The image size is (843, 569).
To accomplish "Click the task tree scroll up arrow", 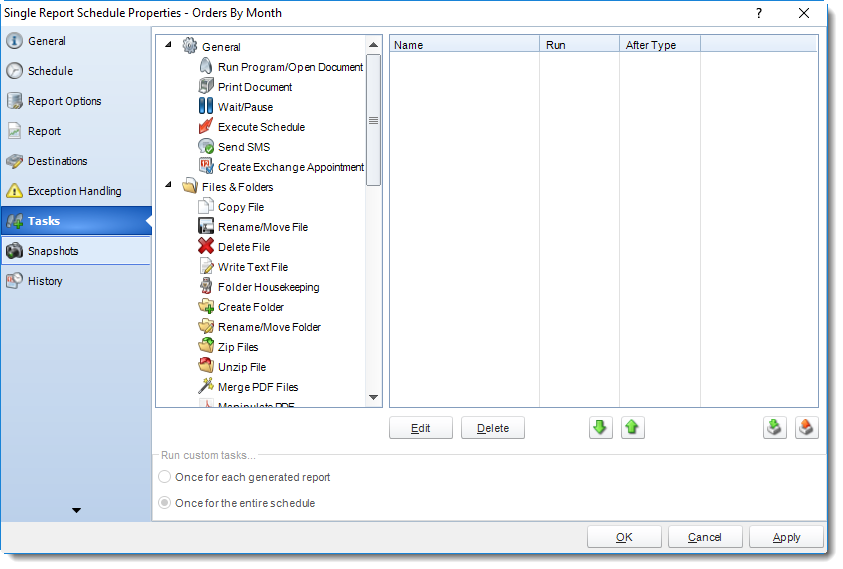I will point(373,45).
